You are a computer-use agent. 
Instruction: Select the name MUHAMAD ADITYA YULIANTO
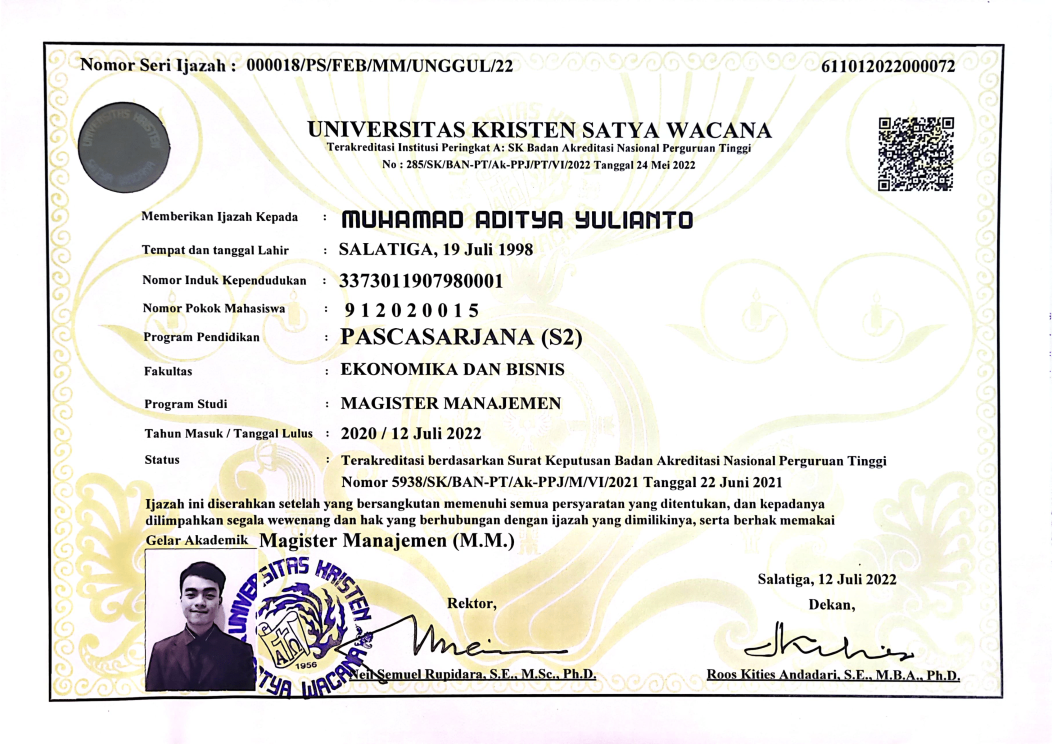[517, 220]
